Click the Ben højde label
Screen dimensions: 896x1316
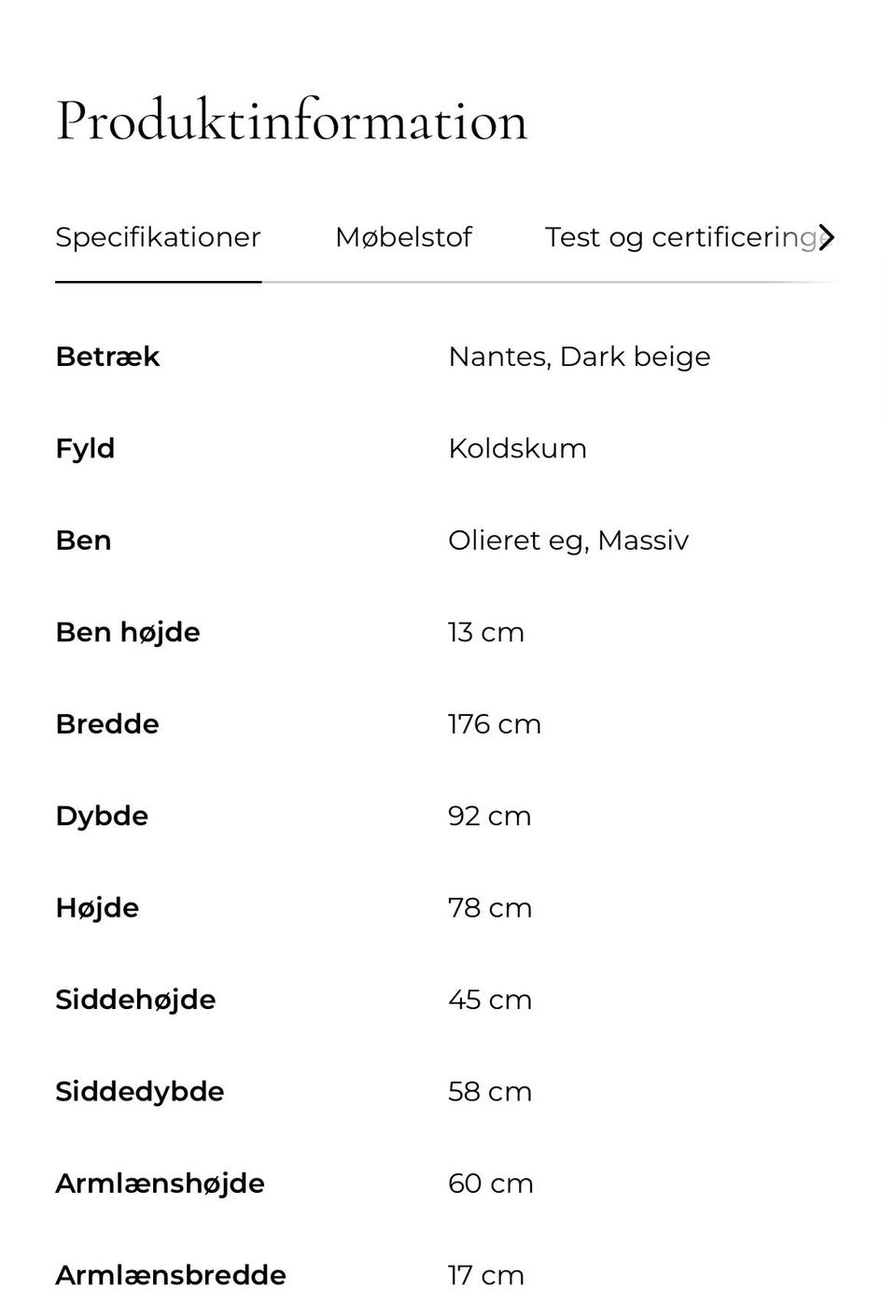pos(128,632)
